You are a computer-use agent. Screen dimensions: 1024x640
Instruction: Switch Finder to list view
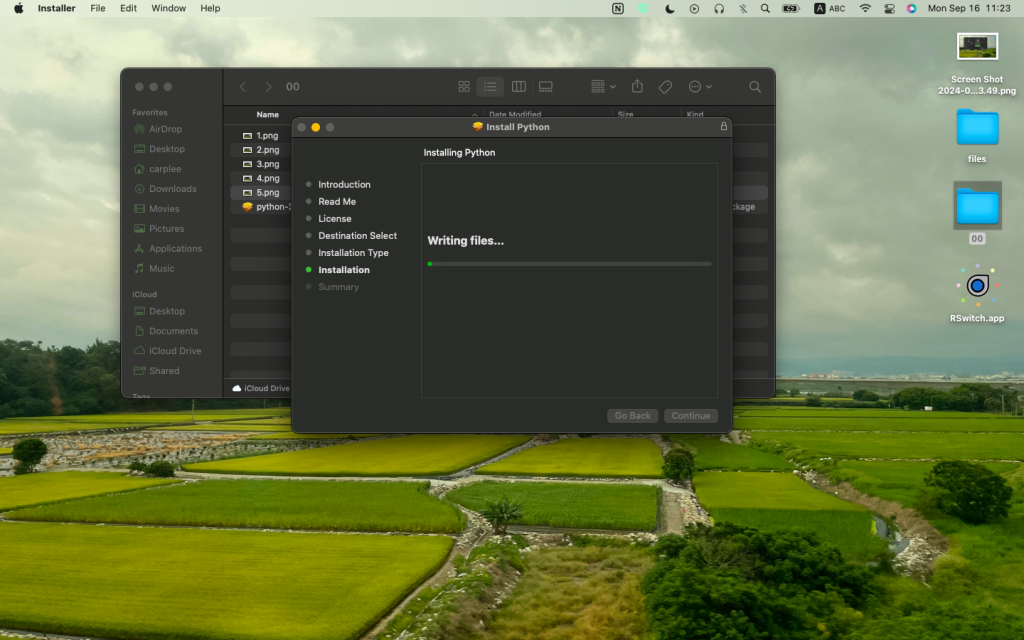click(490, 87)
